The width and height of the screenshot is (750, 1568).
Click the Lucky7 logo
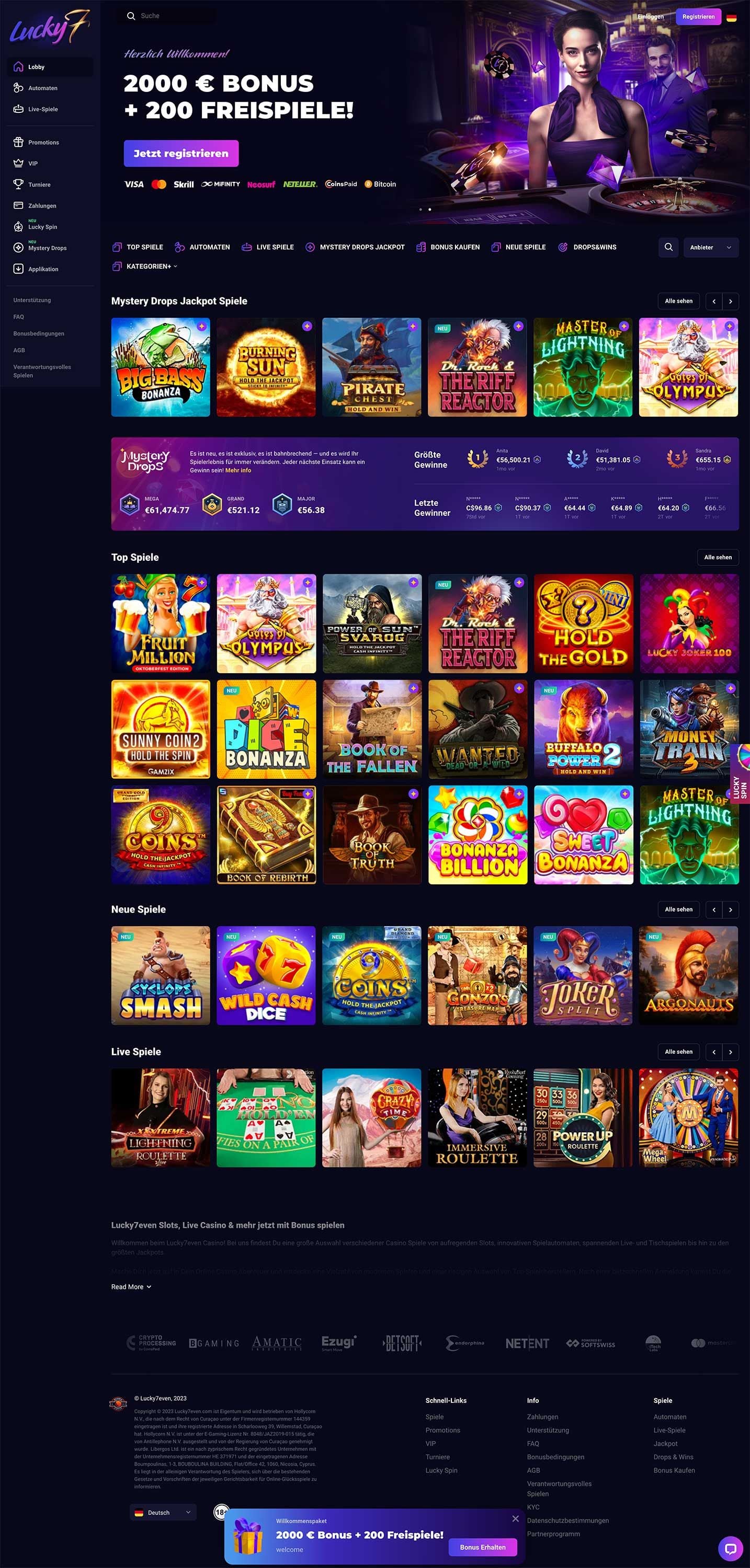click(50, 27)
